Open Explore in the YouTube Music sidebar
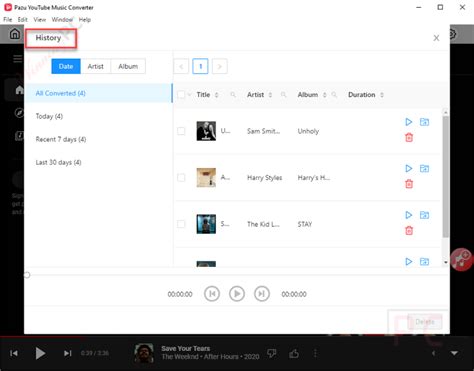This screenshot has height=371, width=474. click(x=19, y=113)
